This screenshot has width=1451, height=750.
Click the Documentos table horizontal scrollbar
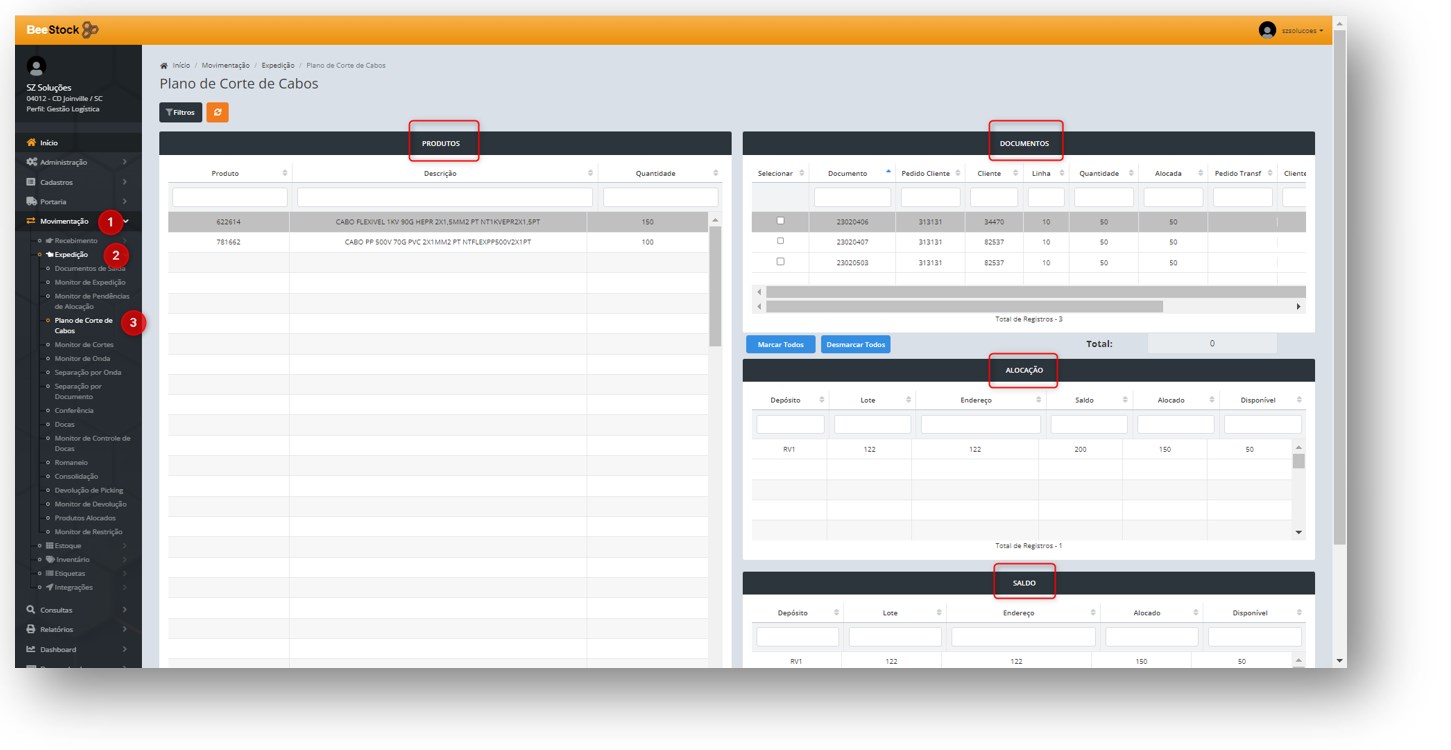(960, 306)
